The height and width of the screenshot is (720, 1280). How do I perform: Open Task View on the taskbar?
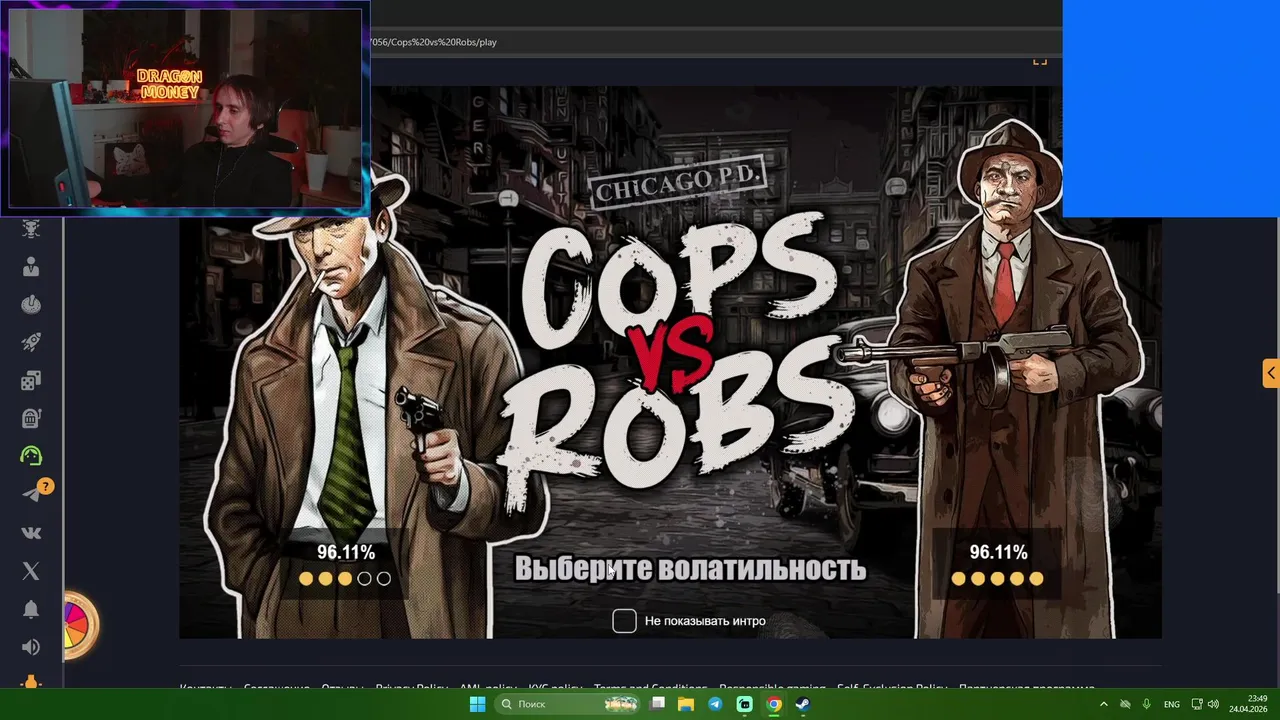click(x=657, y=704)
